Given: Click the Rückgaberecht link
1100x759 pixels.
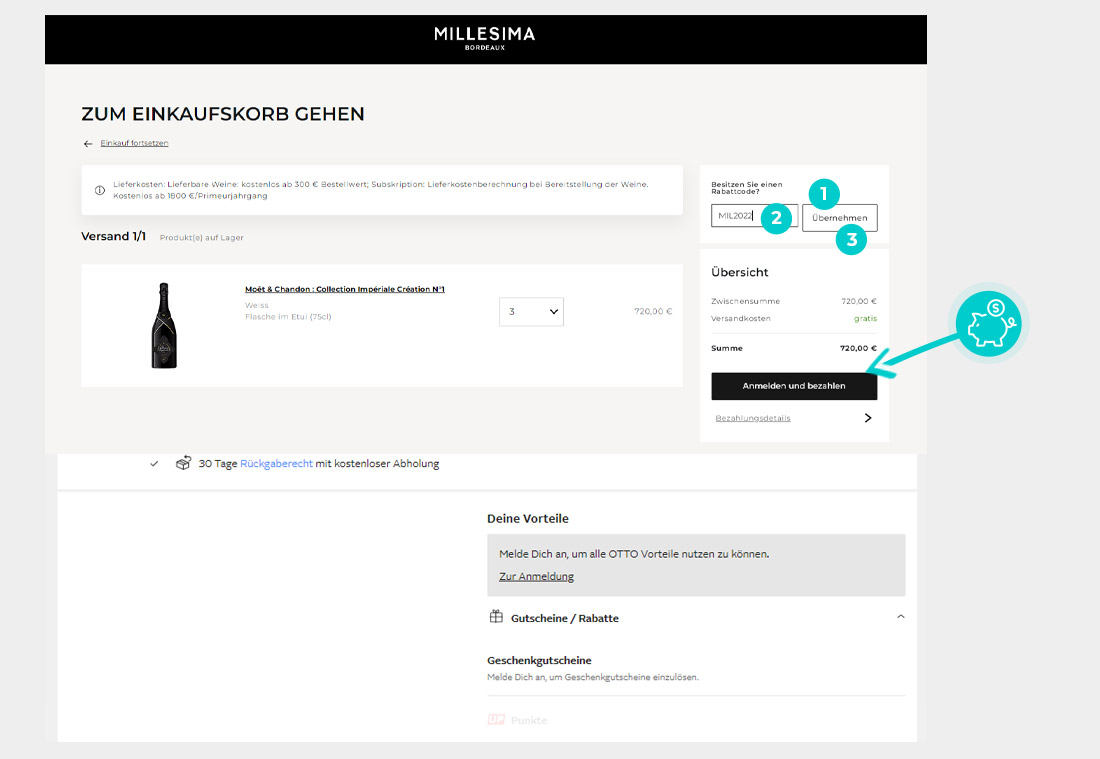Looking at the screenshot, I should click(276, 464).
